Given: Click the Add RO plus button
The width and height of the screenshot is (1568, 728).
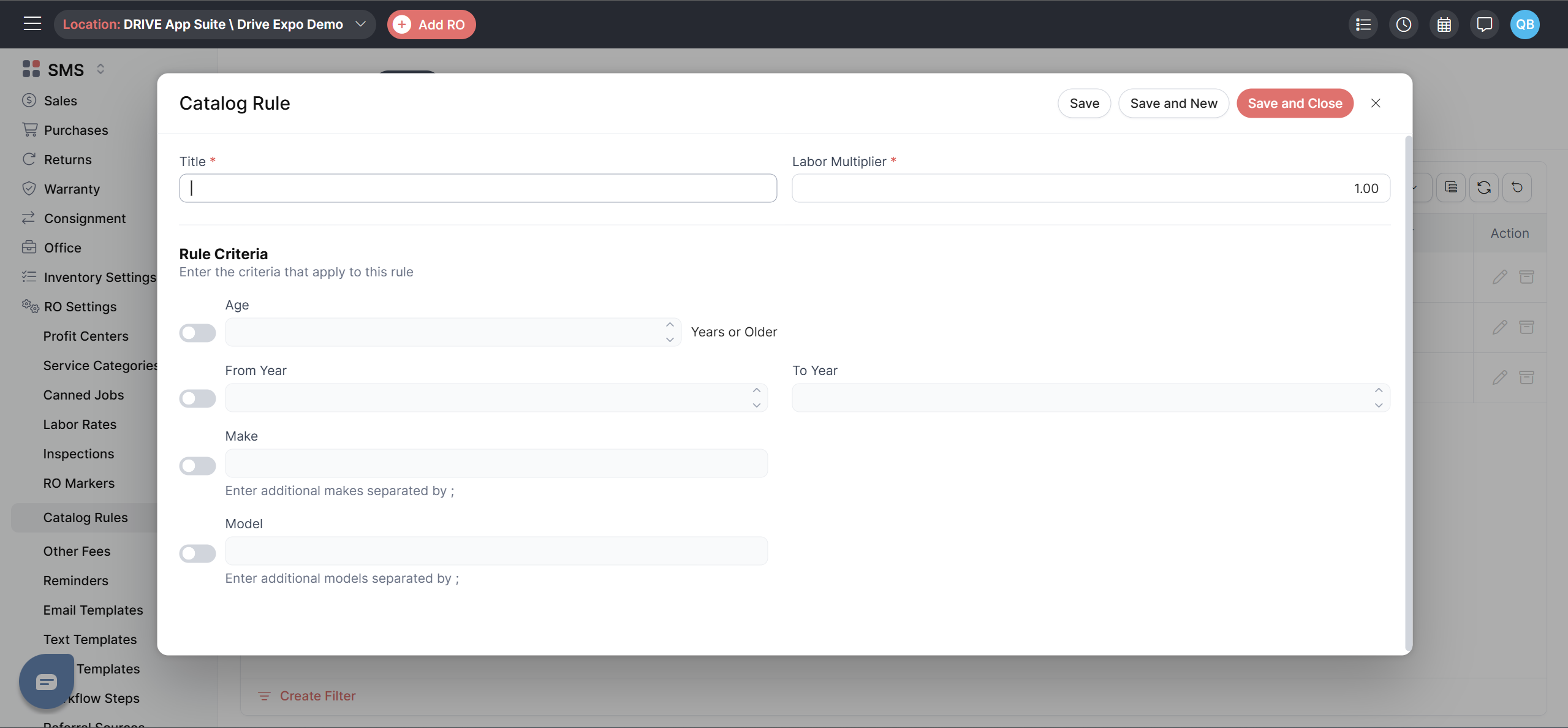Looking at the screenshot, I should [431, 25].
